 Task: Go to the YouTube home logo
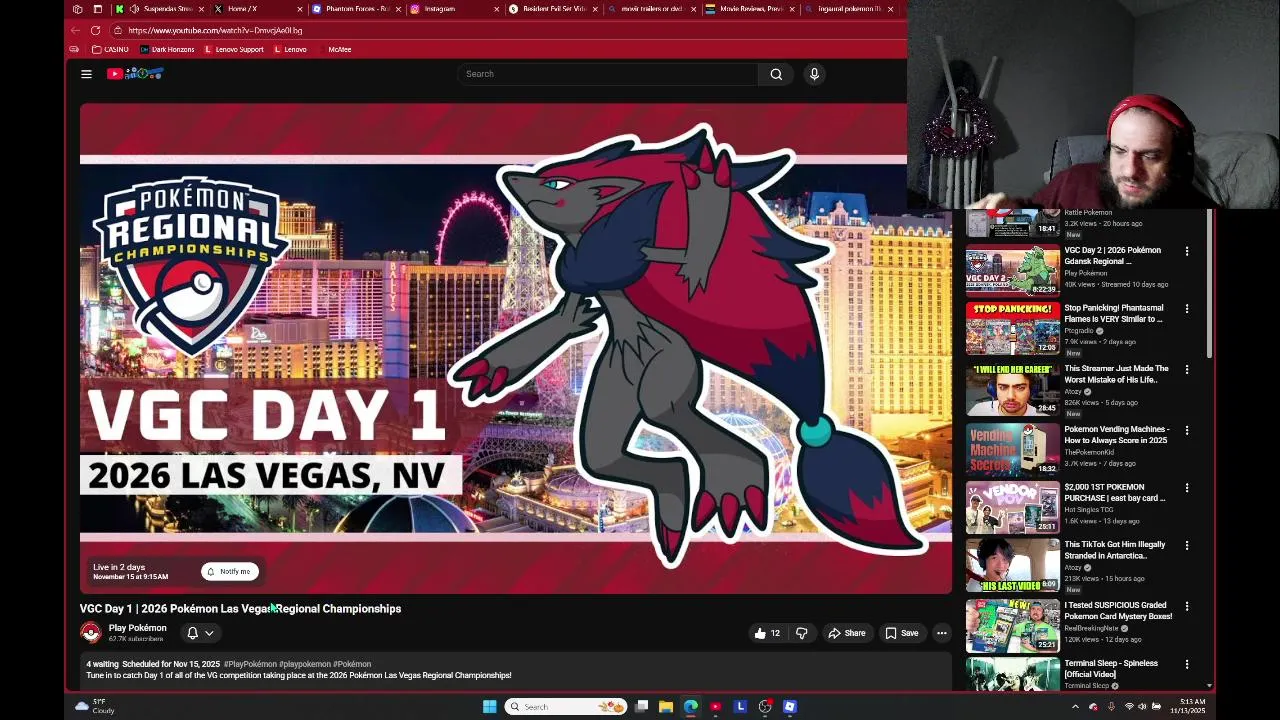coord(135,74)
